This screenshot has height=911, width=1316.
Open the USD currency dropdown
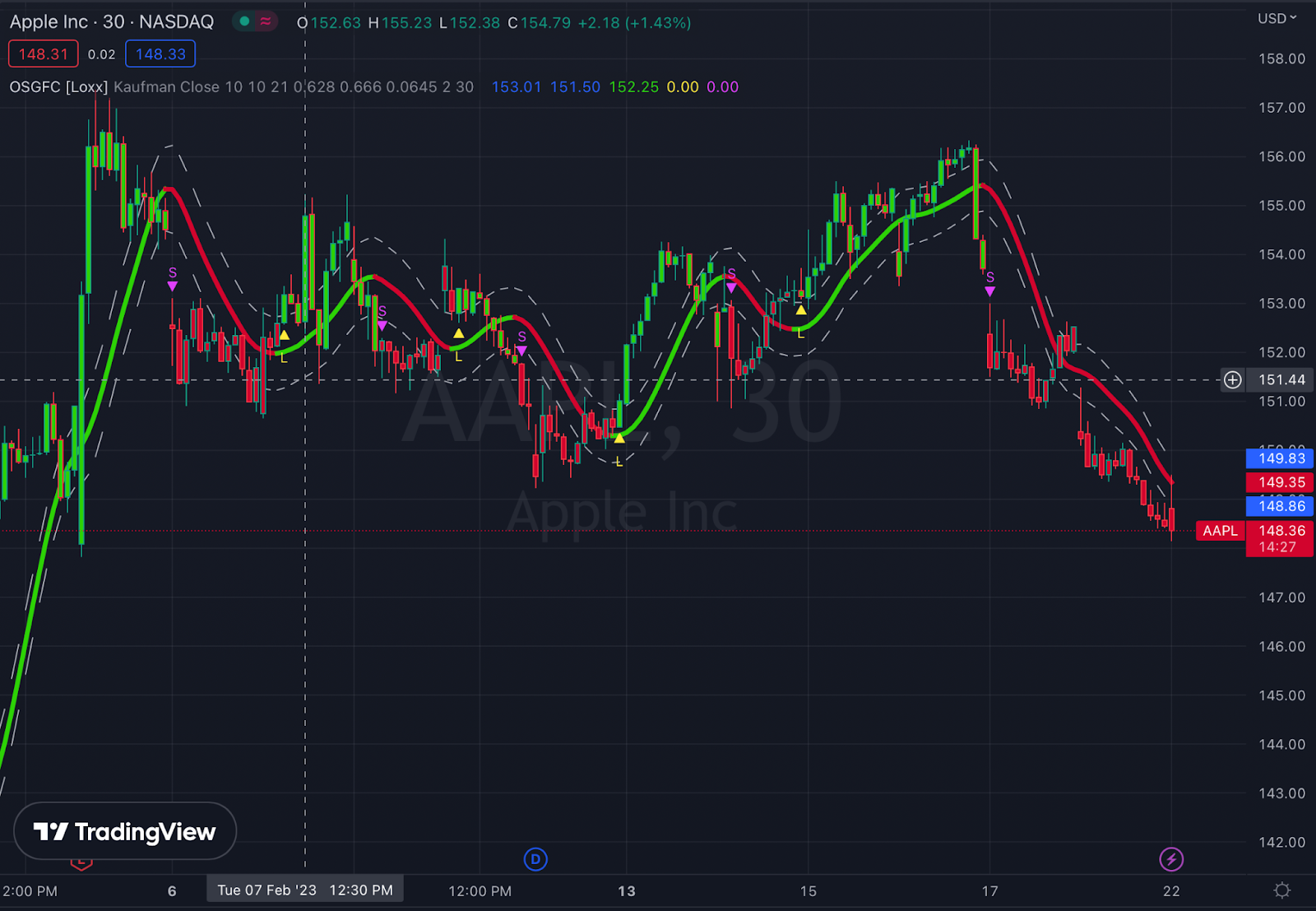1277,18
